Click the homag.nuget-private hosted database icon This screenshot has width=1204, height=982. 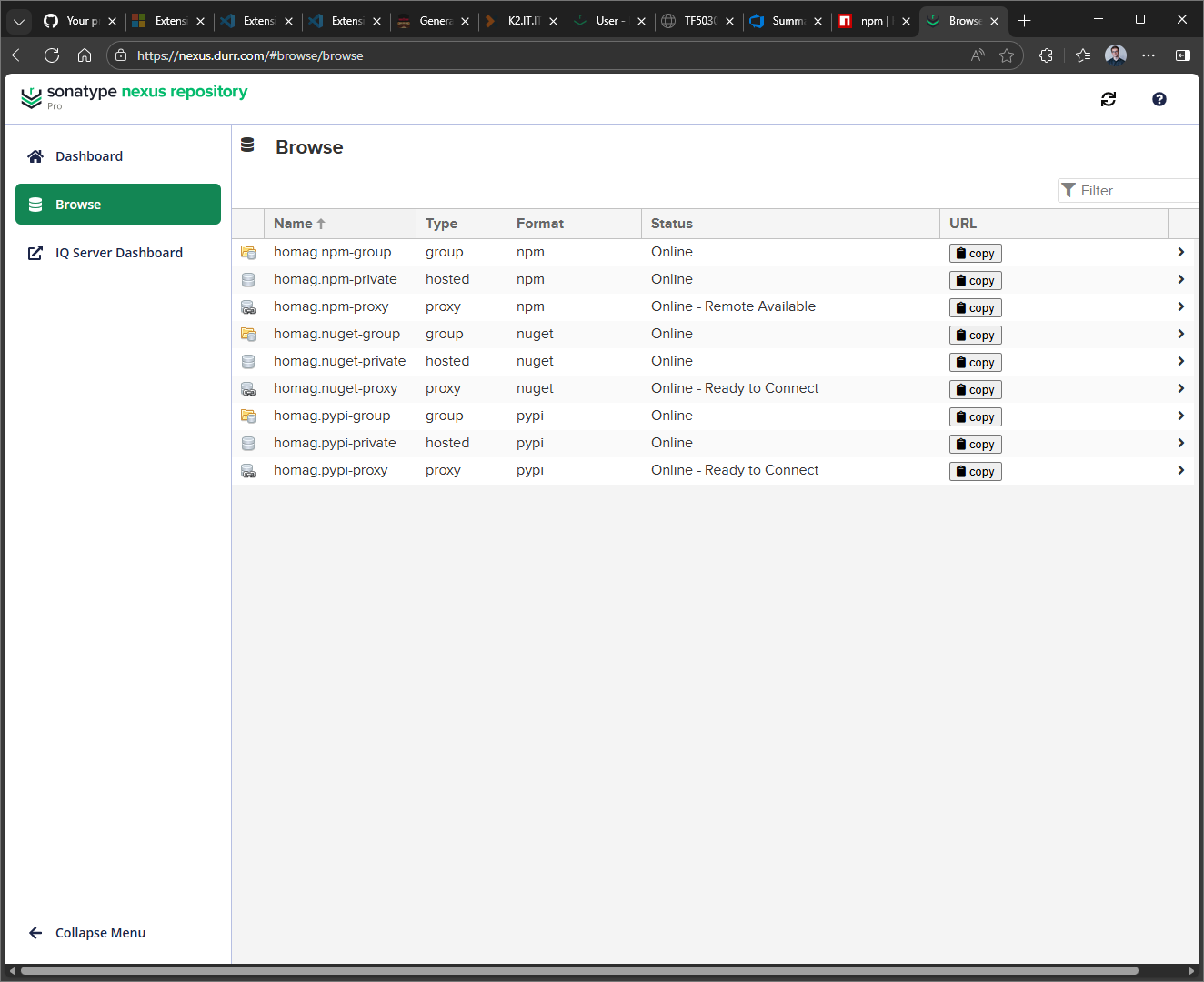point(248,362)
